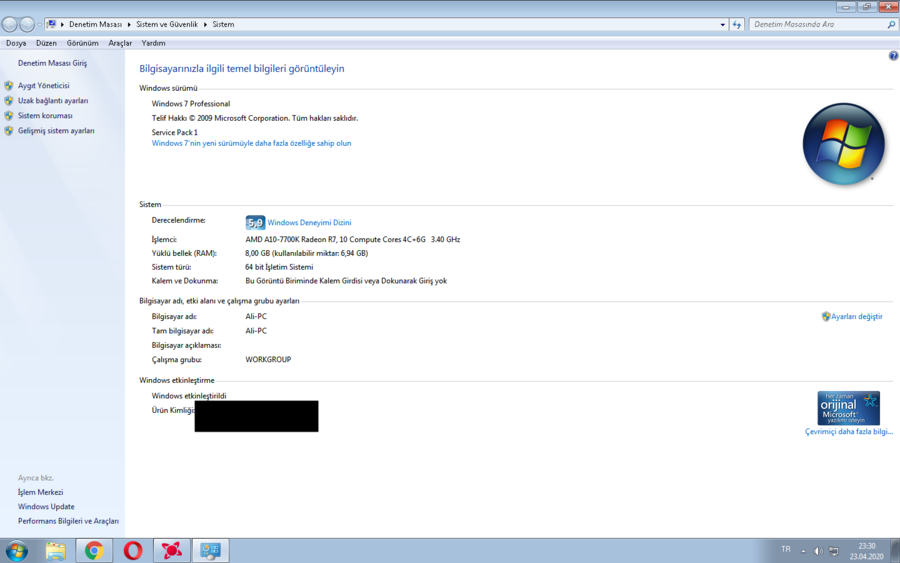Open the recent pages dropdown beside nav arrows
The height and width of the screenshot is (563, 900).
[x=39, y=25]
